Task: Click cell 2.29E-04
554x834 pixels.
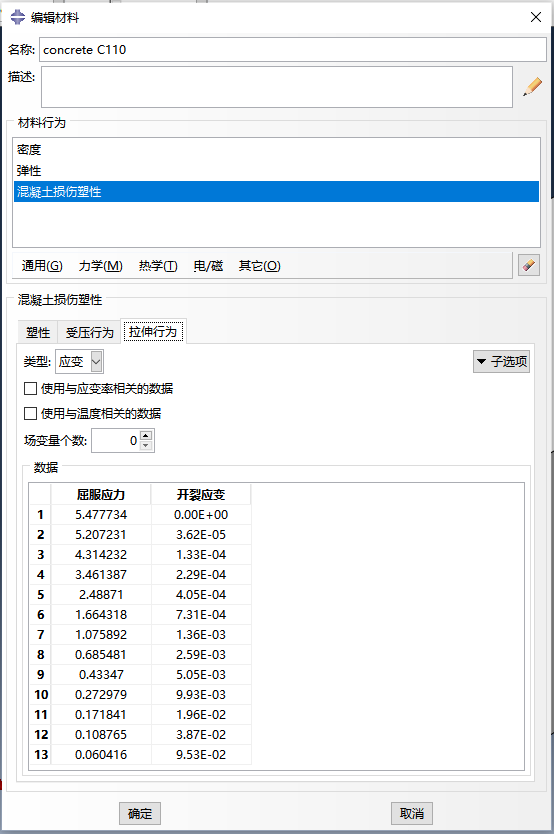Action: (201, 574)
